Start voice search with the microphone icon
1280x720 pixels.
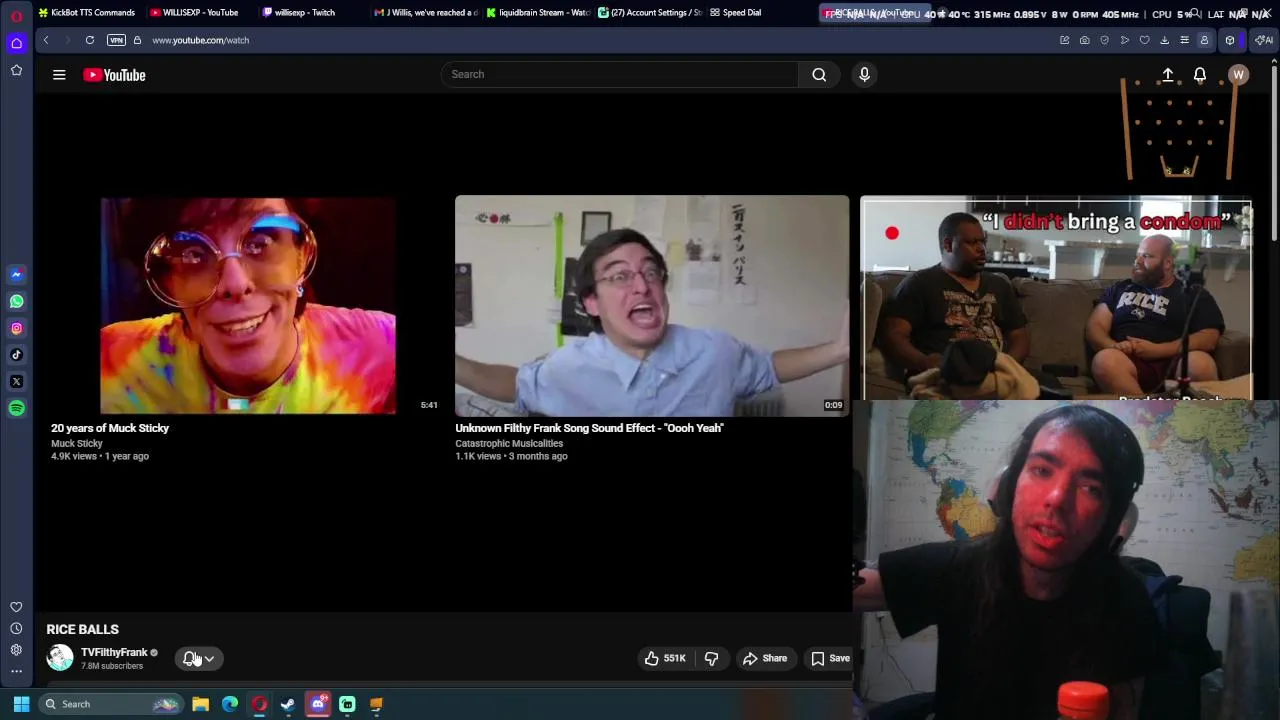[864, 74]
